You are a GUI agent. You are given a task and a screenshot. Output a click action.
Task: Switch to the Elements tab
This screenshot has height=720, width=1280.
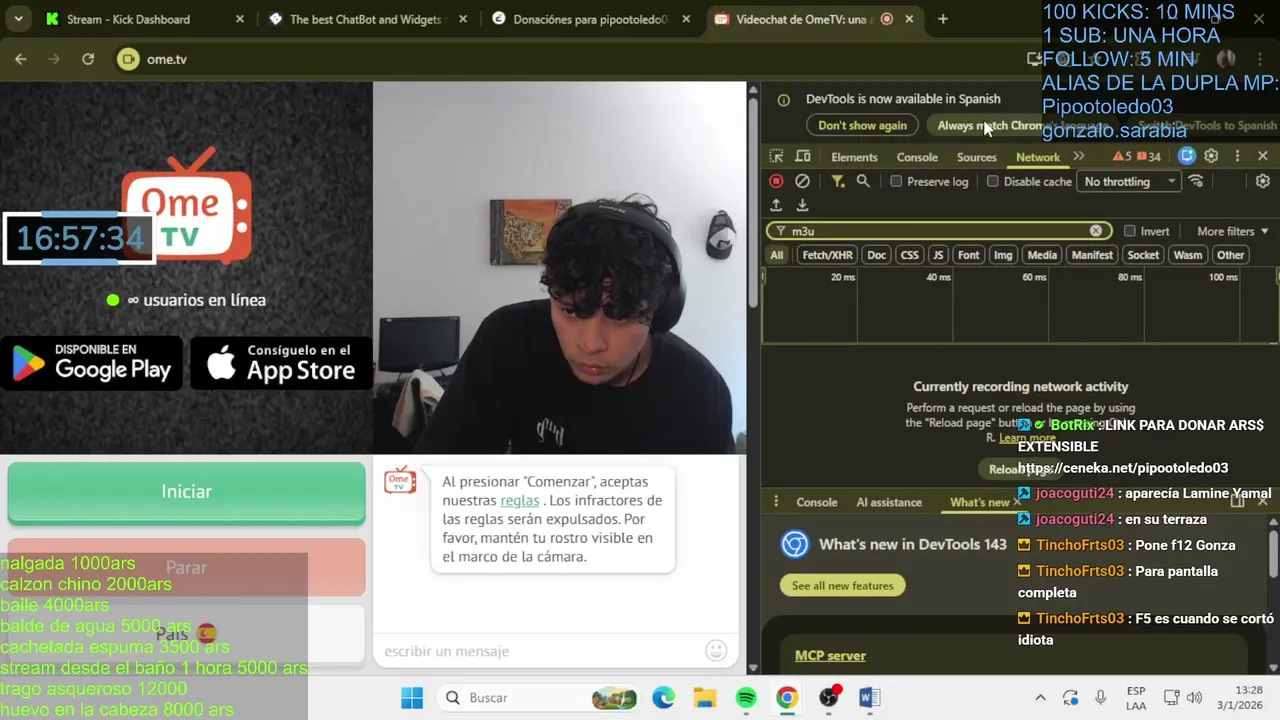click(854, 157)
